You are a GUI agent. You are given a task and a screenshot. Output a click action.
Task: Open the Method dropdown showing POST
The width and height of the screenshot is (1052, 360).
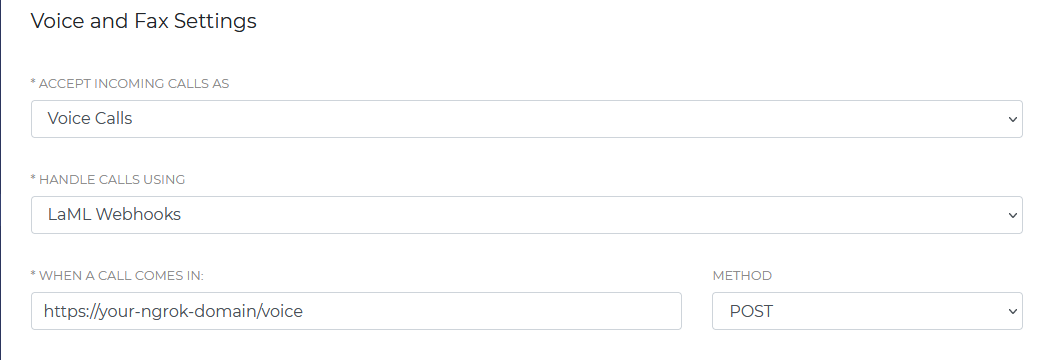click(867, 311)
